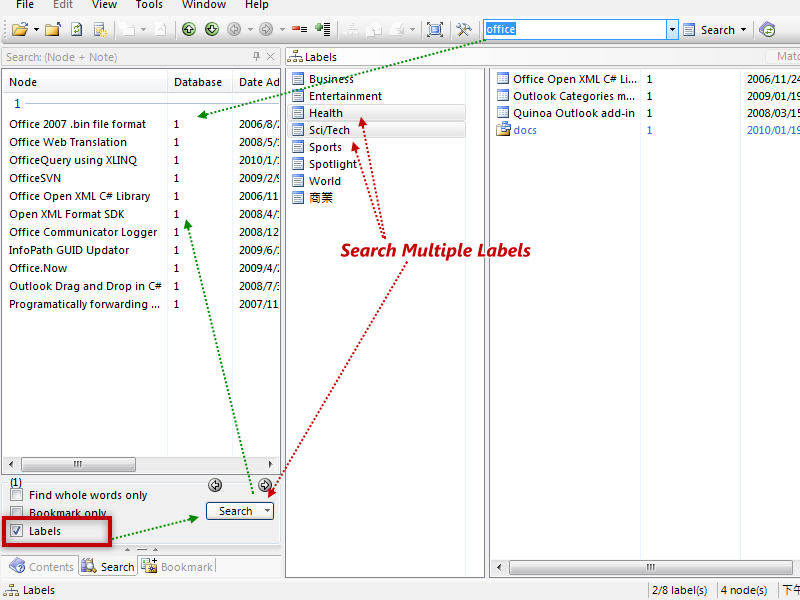The height and width of the screenshot is (600, 800).
Task: Pin the Search panel with pushpin icon
Action: [x=257, y=57]
